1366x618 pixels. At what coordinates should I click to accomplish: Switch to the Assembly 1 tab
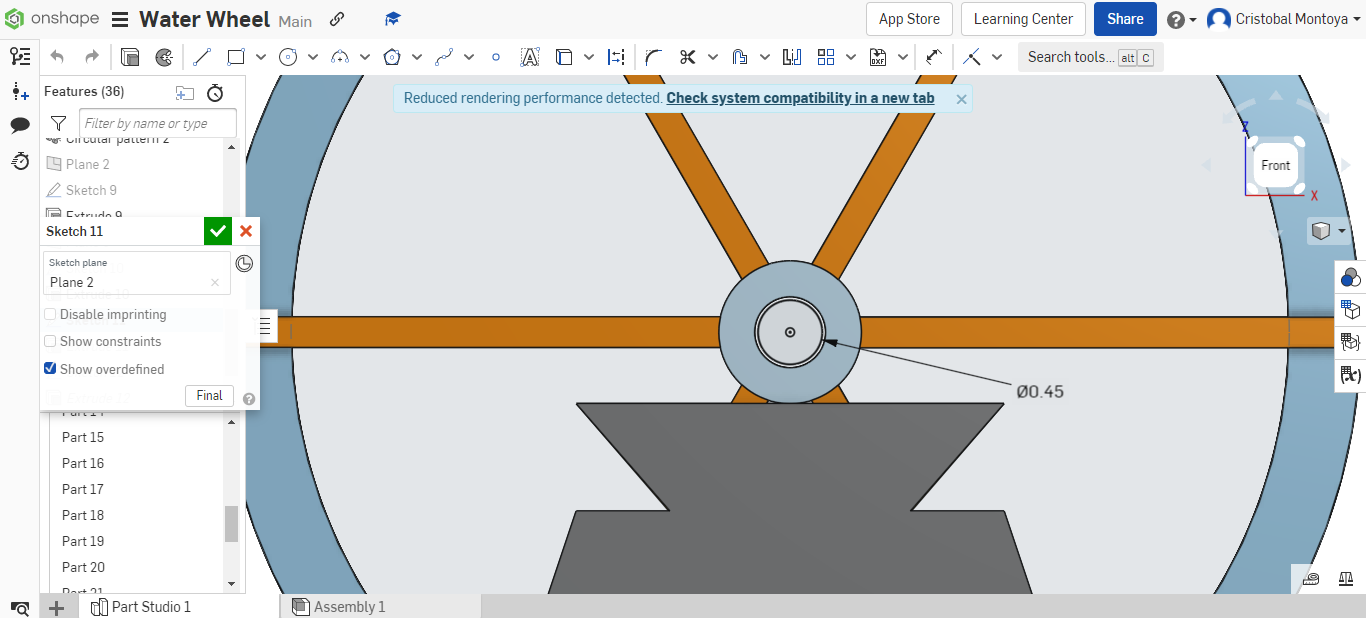pos(348,606)
